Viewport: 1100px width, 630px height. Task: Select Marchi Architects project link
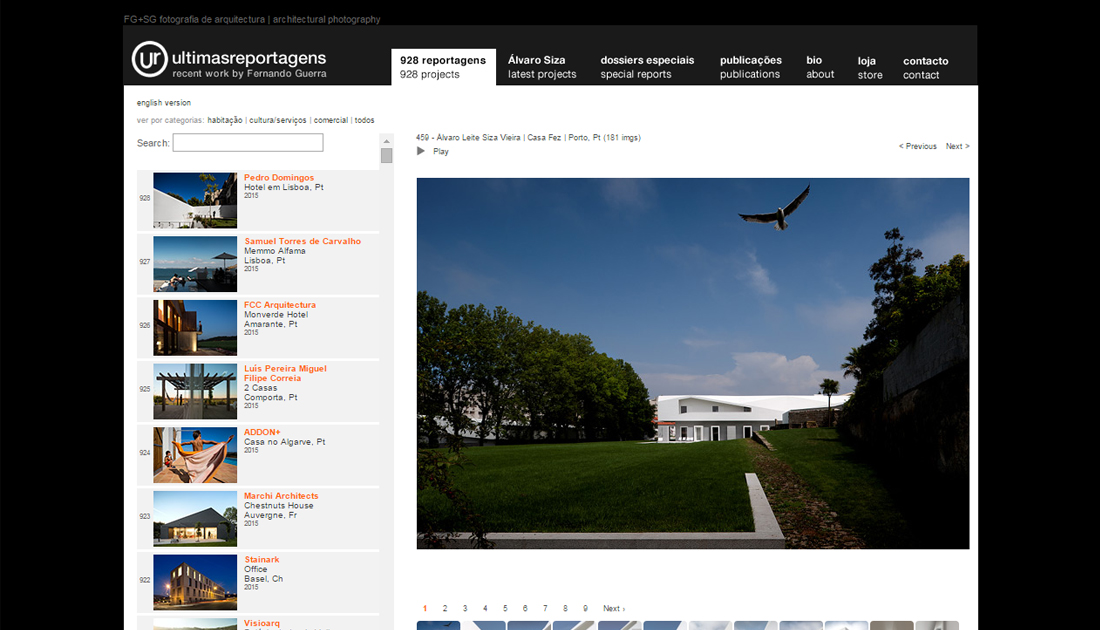(281, 496)
